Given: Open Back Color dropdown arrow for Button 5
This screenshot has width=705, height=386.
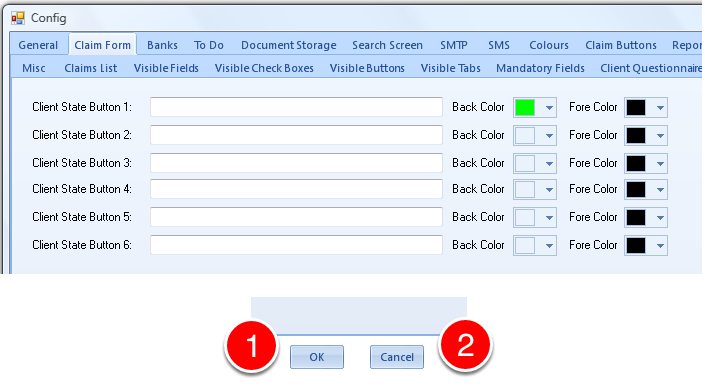Looking at the screenshot, I should point(549,217).
